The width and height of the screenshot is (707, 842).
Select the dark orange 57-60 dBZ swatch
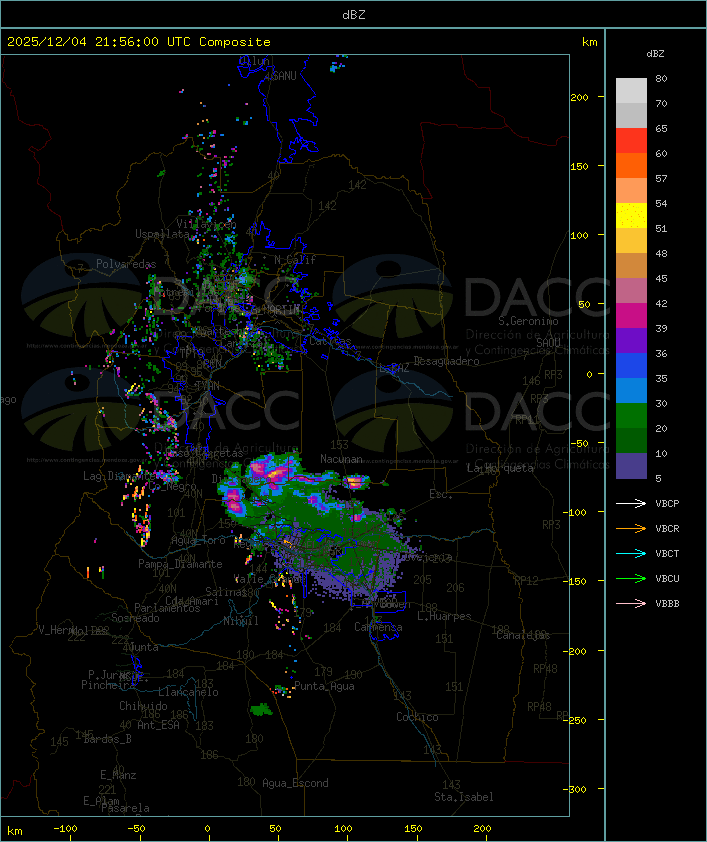[631, 165]
